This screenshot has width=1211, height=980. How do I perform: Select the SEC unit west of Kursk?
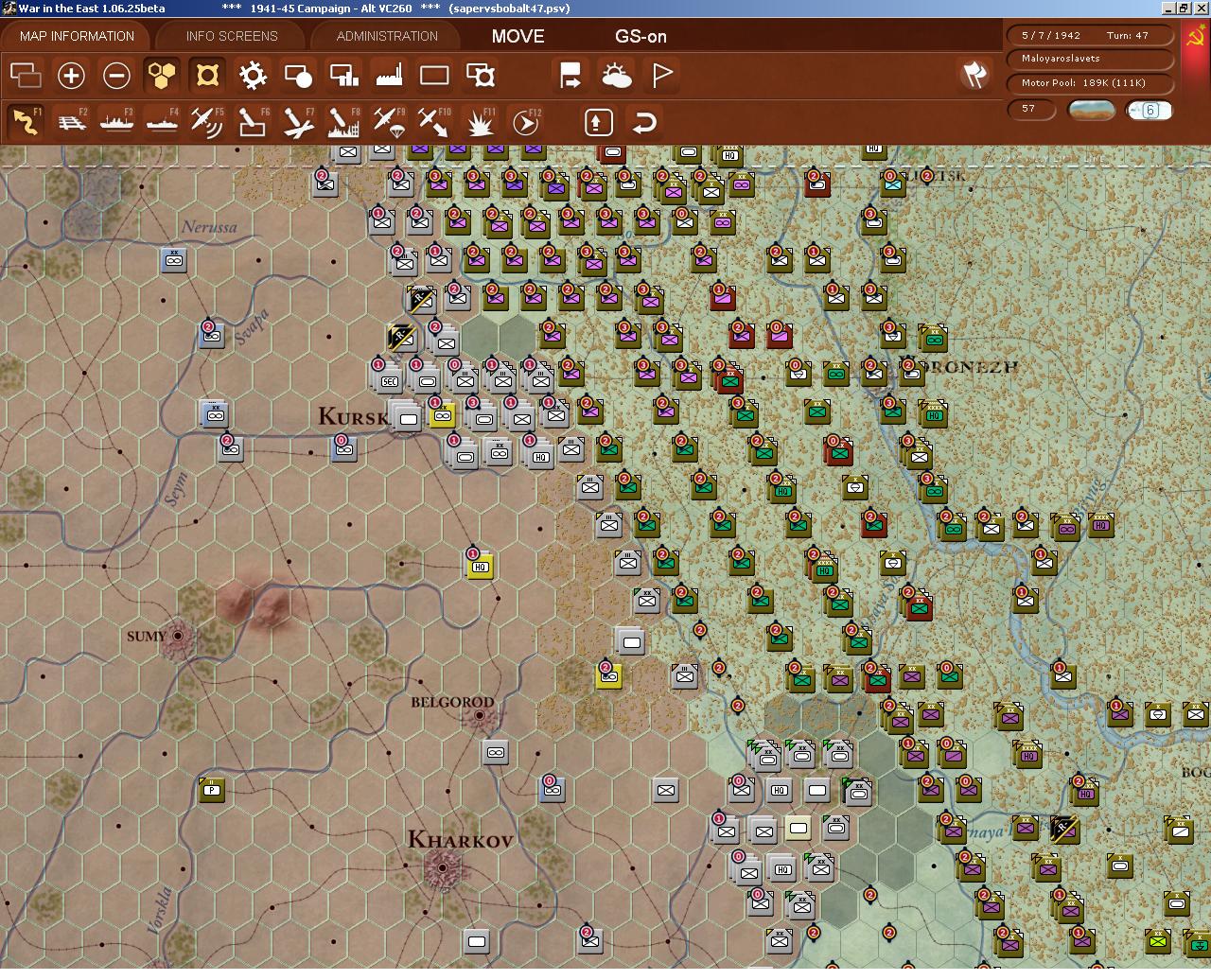point(389,381)
